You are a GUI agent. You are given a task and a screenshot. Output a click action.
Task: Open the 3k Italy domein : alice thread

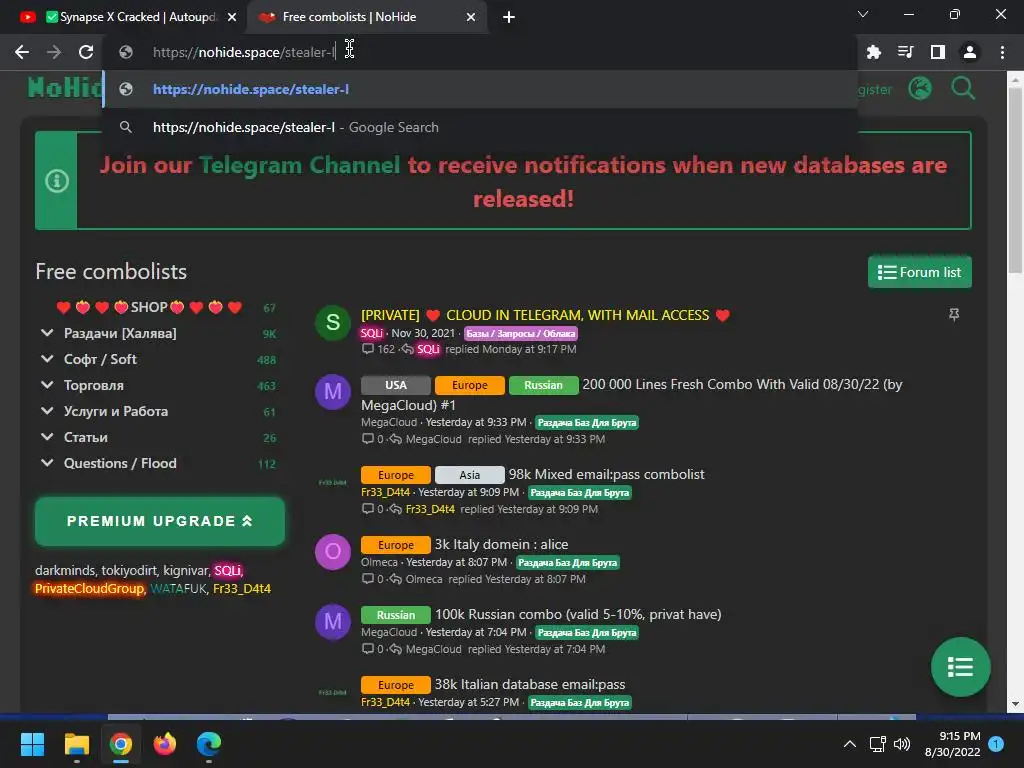point(502,544)
